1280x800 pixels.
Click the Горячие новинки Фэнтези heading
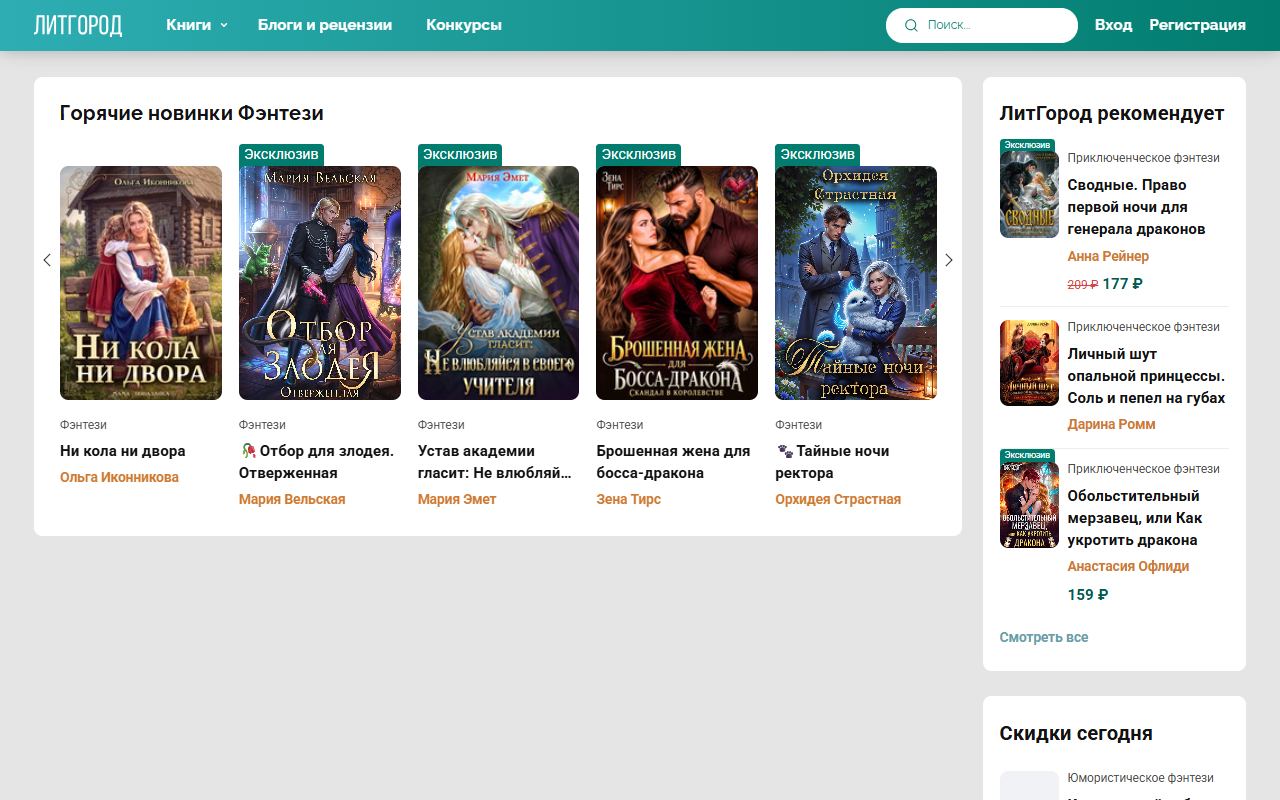click(192, 113)
